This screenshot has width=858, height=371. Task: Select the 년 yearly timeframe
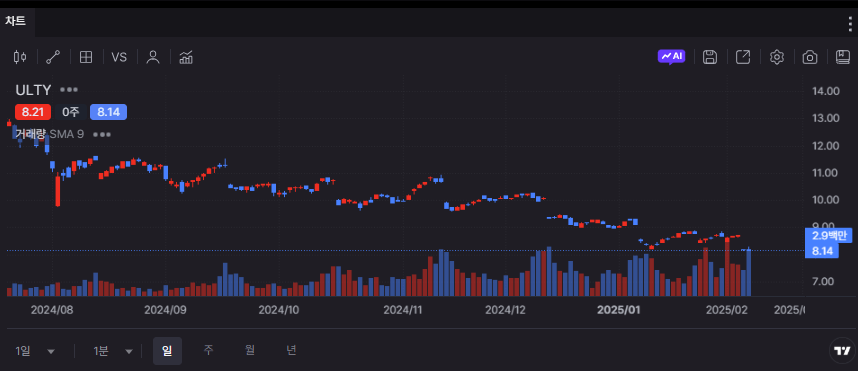[x=291, y=351]
